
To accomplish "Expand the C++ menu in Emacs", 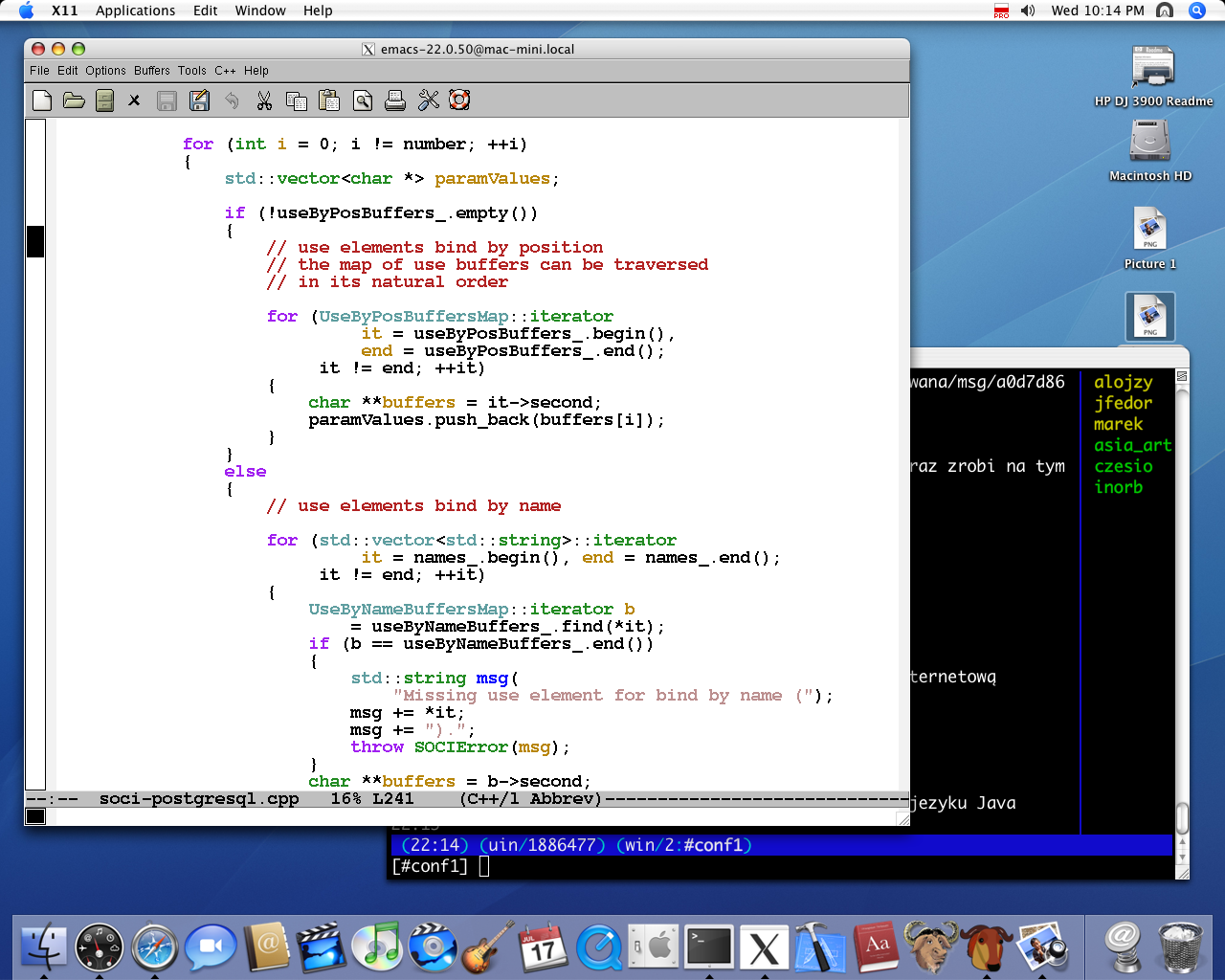I will [225, 71].
